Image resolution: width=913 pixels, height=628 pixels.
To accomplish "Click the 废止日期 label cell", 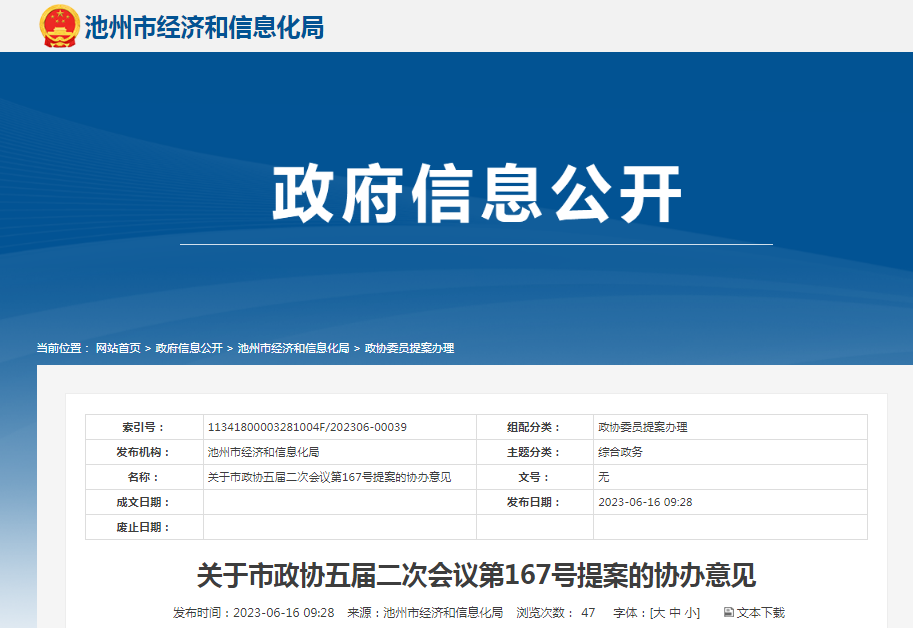I will tap(144, 527).
